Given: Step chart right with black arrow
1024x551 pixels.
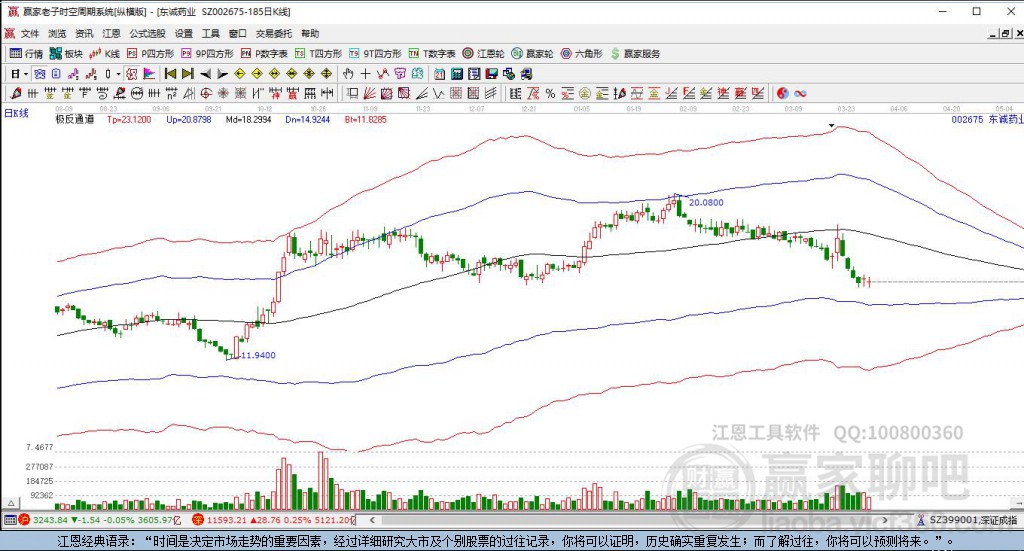Looking at the screenshot, I should tap(222, 74).
